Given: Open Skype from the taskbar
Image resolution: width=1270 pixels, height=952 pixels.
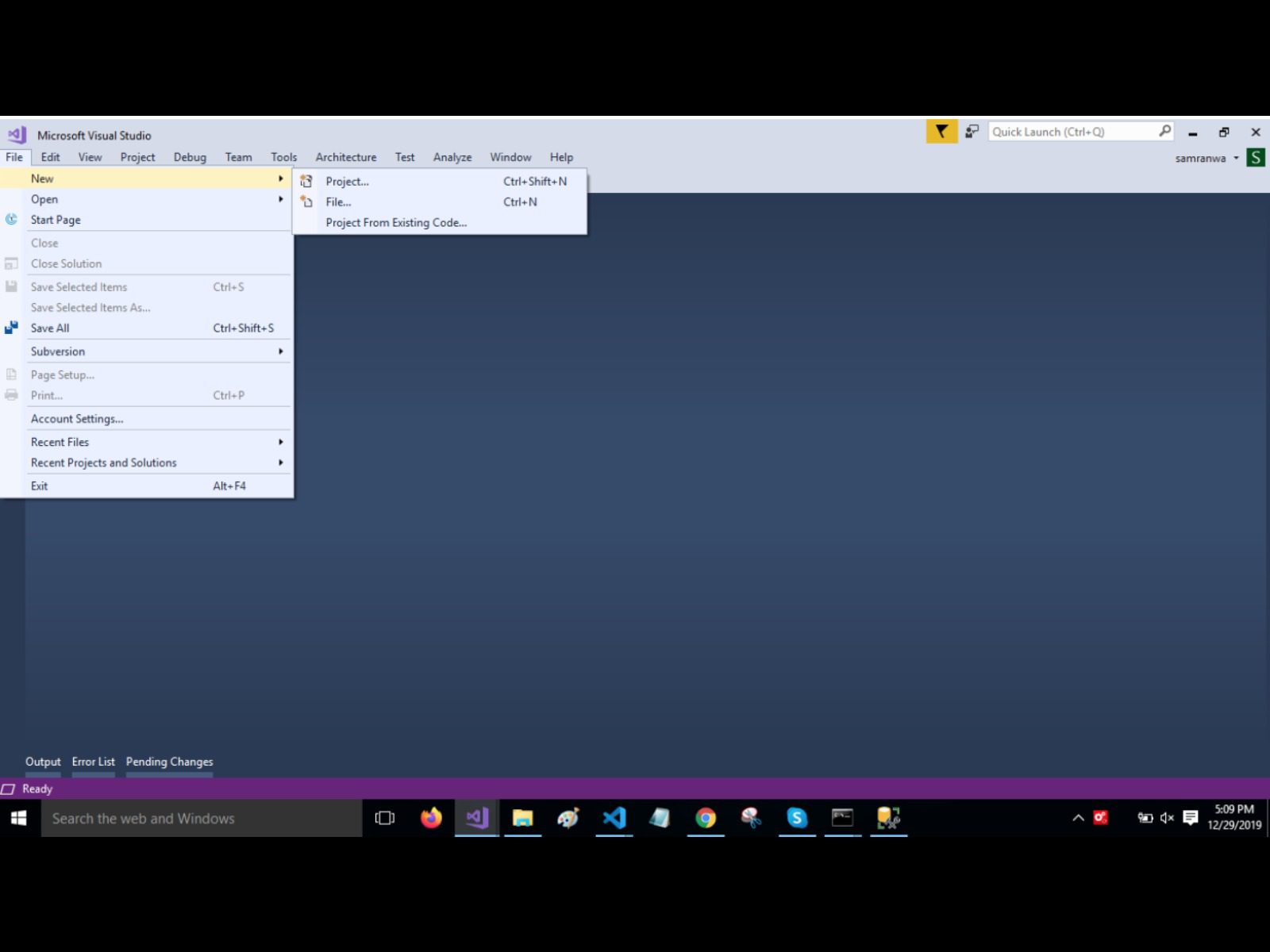Looking at the screenshot, I should coord(797,818).
